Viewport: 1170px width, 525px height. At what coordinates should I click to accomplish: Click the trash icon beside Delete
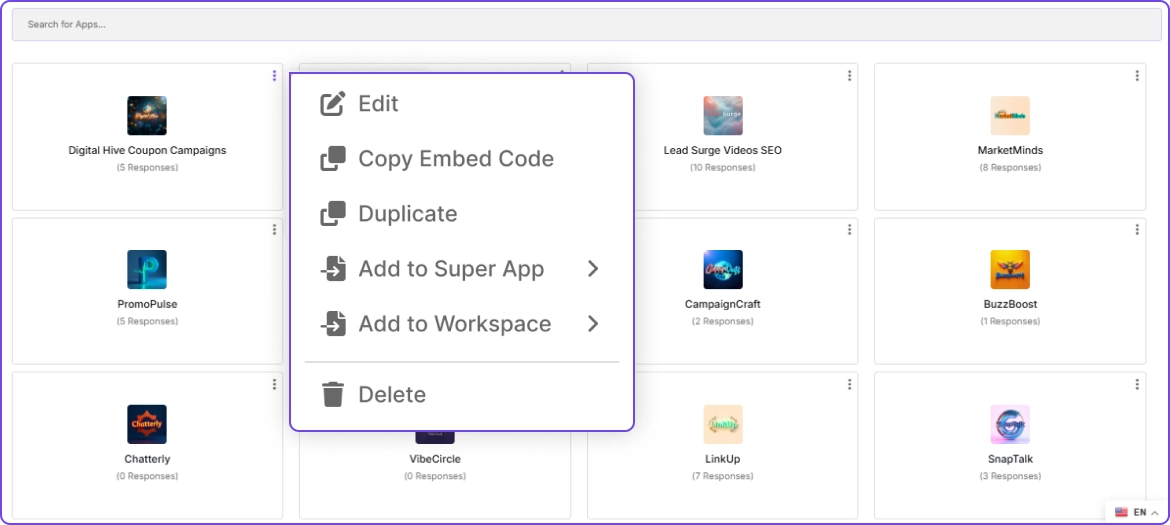pos(333,395)
